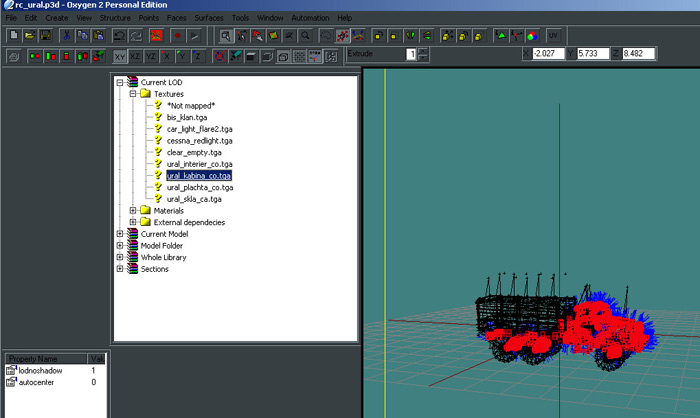Click the Open file folder icon
The image size is (700, 418).
tap(29, 36)
